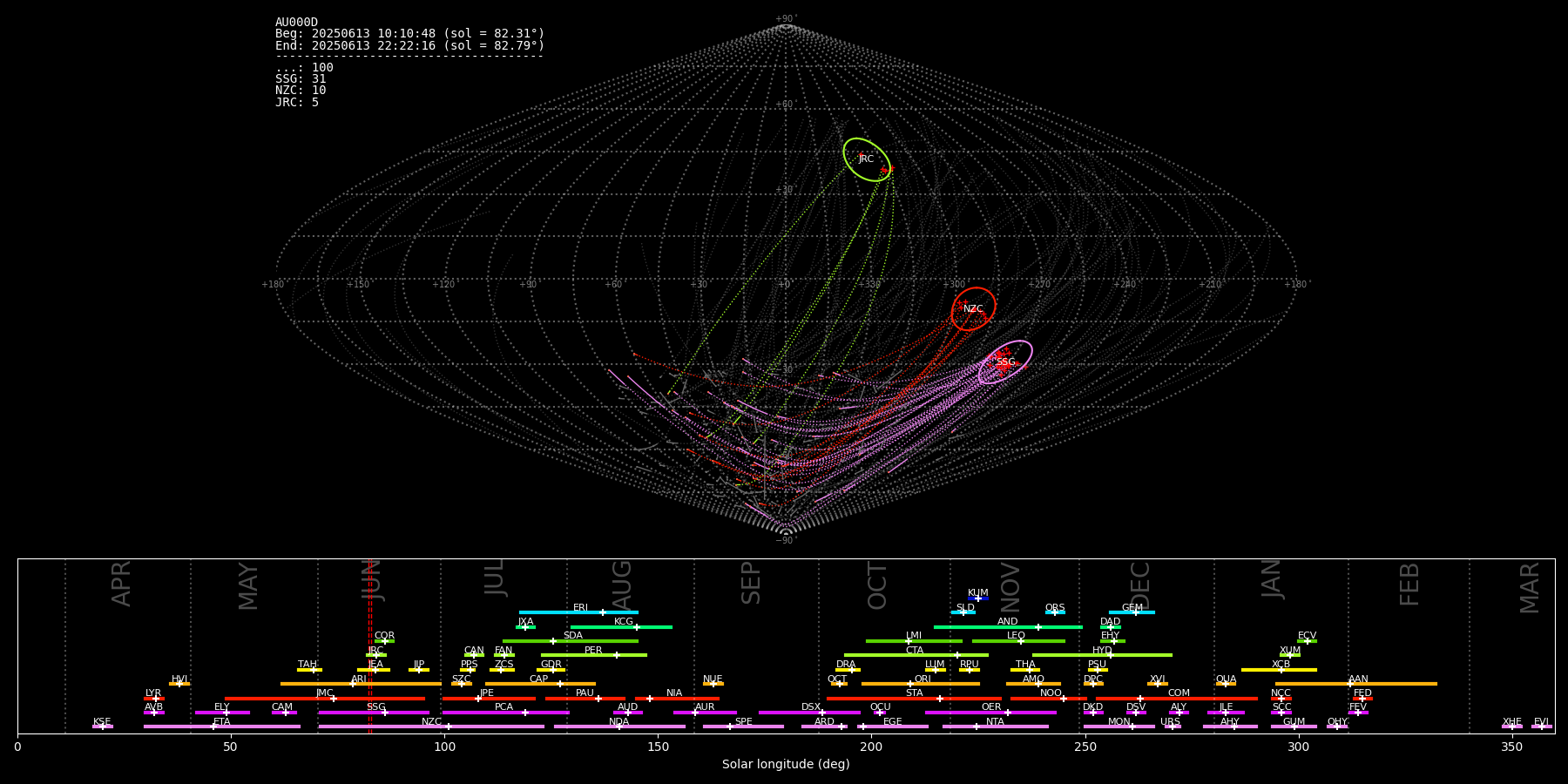Click the −90° pole label on map
The width and height of the screenshot is (1568, 784).
786,541
